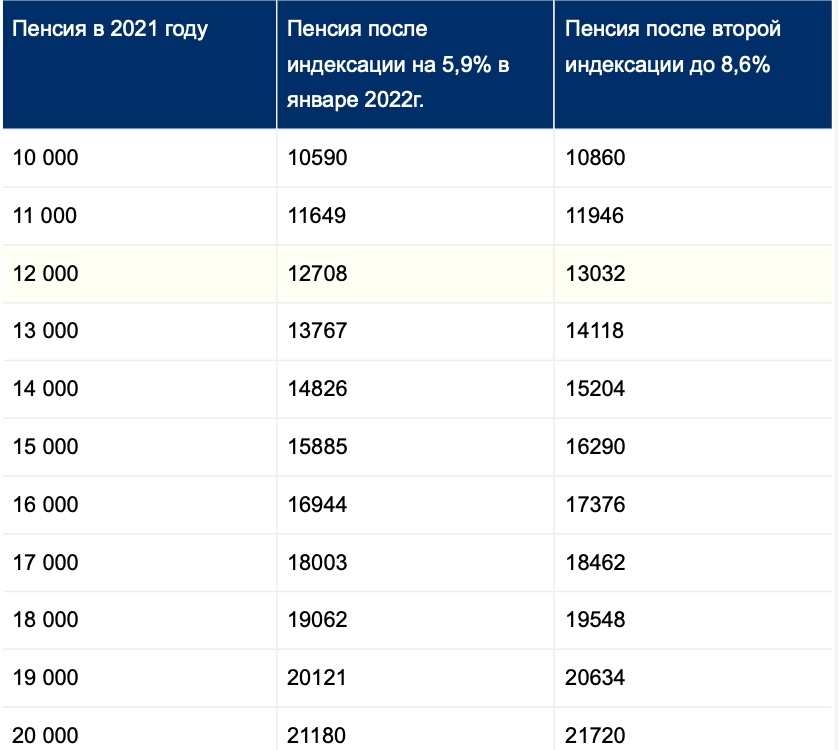The width and height of the screenshot is (838, 750).
Task: Click value 12708 in highlighted row
Action: click(x=316, y=273)
